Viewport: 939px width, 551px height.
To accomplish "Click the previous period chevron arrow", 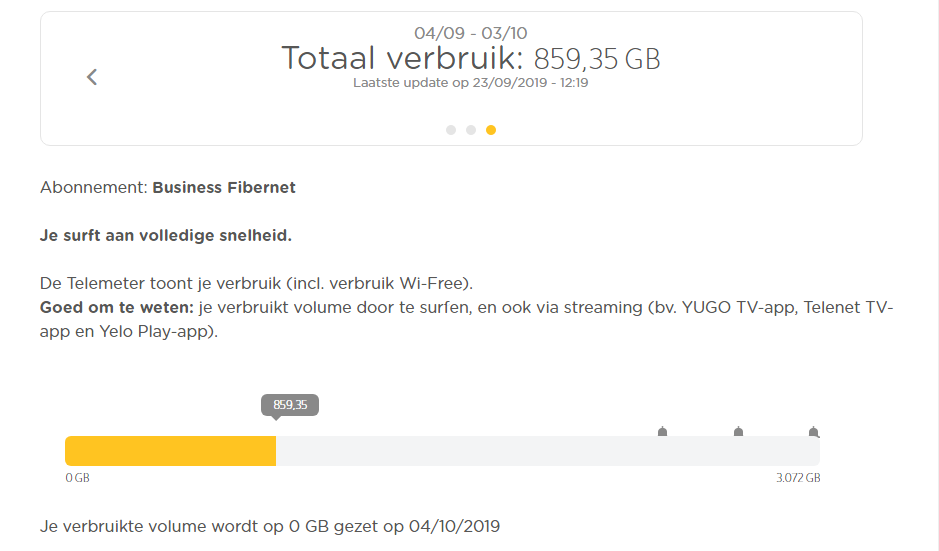I will click(92, 77).
